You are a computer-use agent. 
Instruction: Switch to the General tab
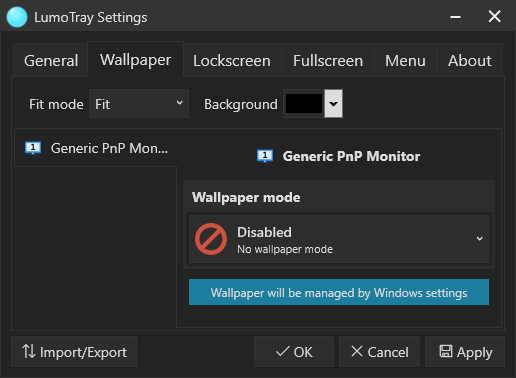tap(51, 60)
